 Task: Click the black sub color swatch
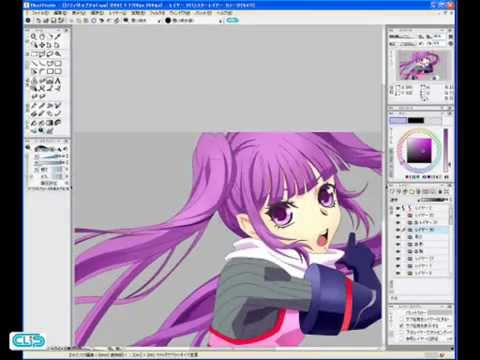pyautogui.click(x=416, y=120)
